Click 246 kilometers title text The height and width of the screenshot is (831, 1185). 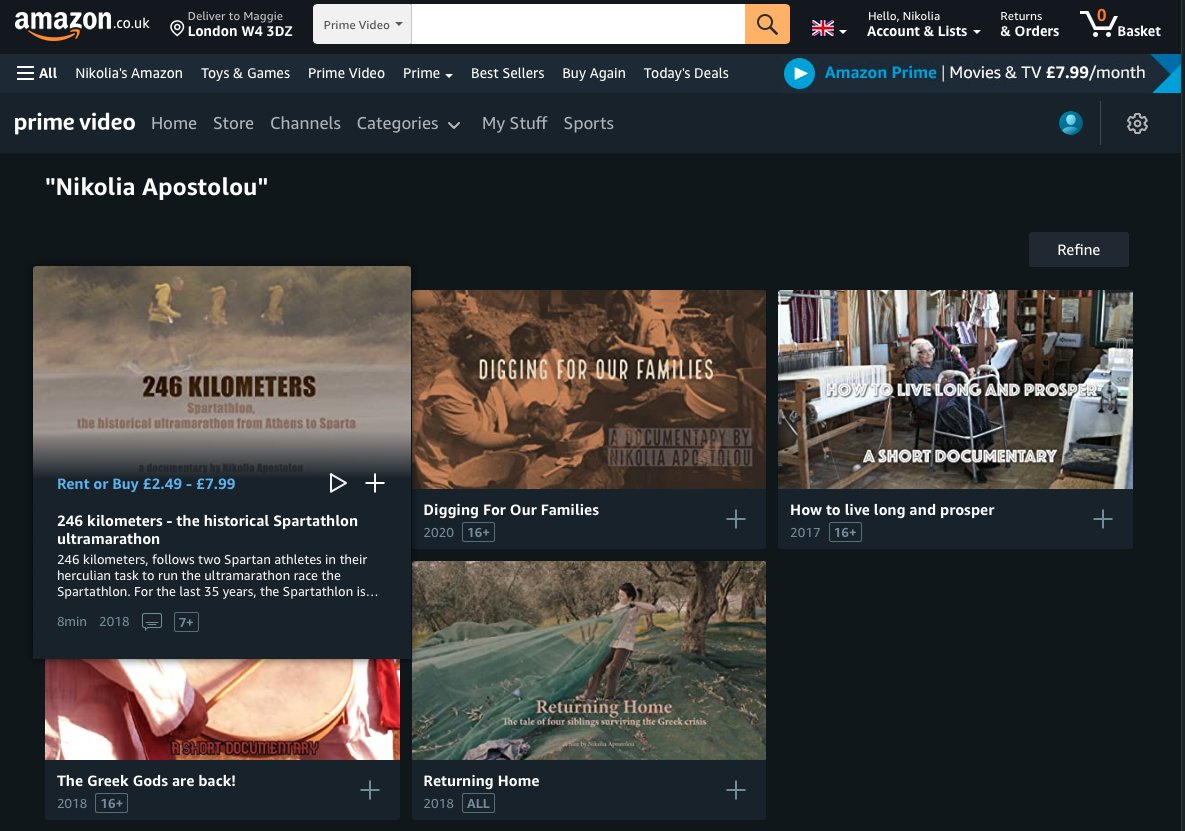[207, 530]
